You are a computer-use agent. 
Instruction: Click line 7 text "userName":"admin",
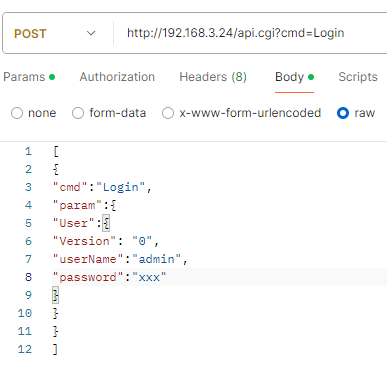click(120, 259)
